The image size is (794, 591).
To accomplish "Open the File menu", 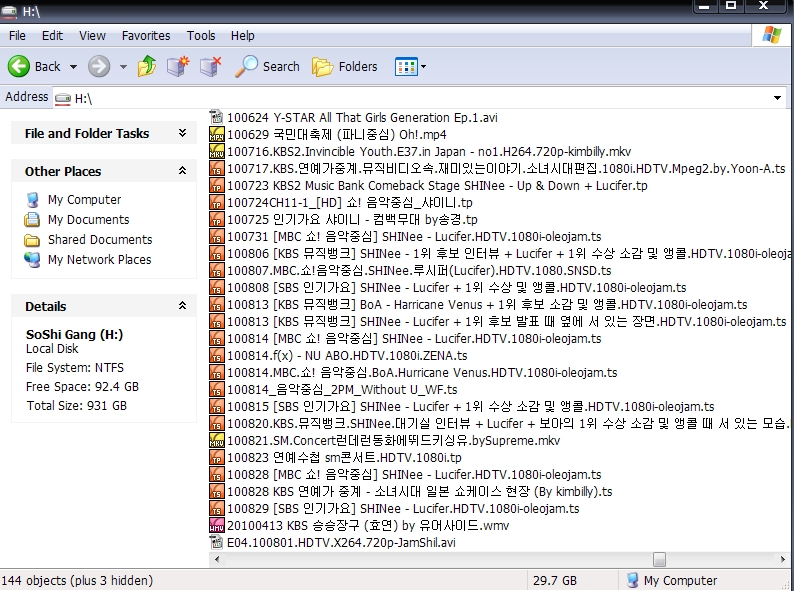I will [x=17, y=35].
